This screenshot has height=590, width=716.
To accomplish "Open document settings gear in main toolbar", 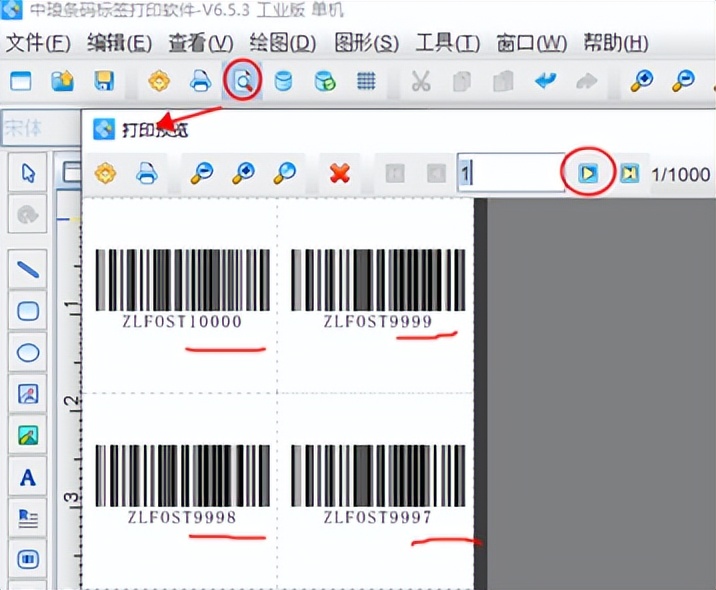I will click(159, 82).
